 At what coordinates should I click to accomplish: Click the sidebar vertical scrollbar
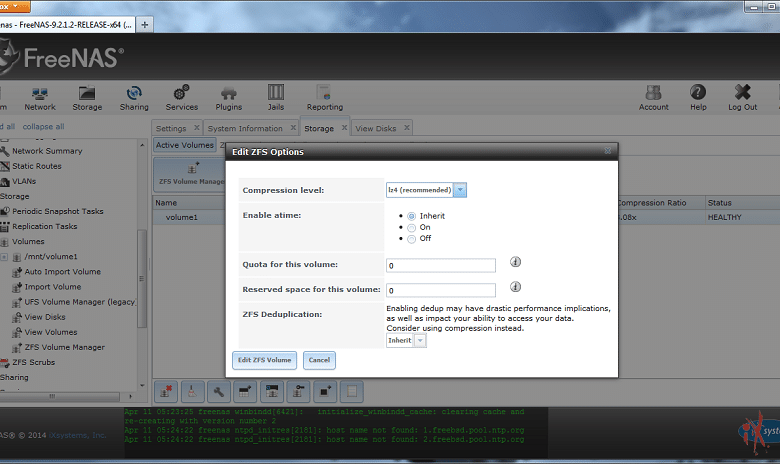(x=142, y=278)
